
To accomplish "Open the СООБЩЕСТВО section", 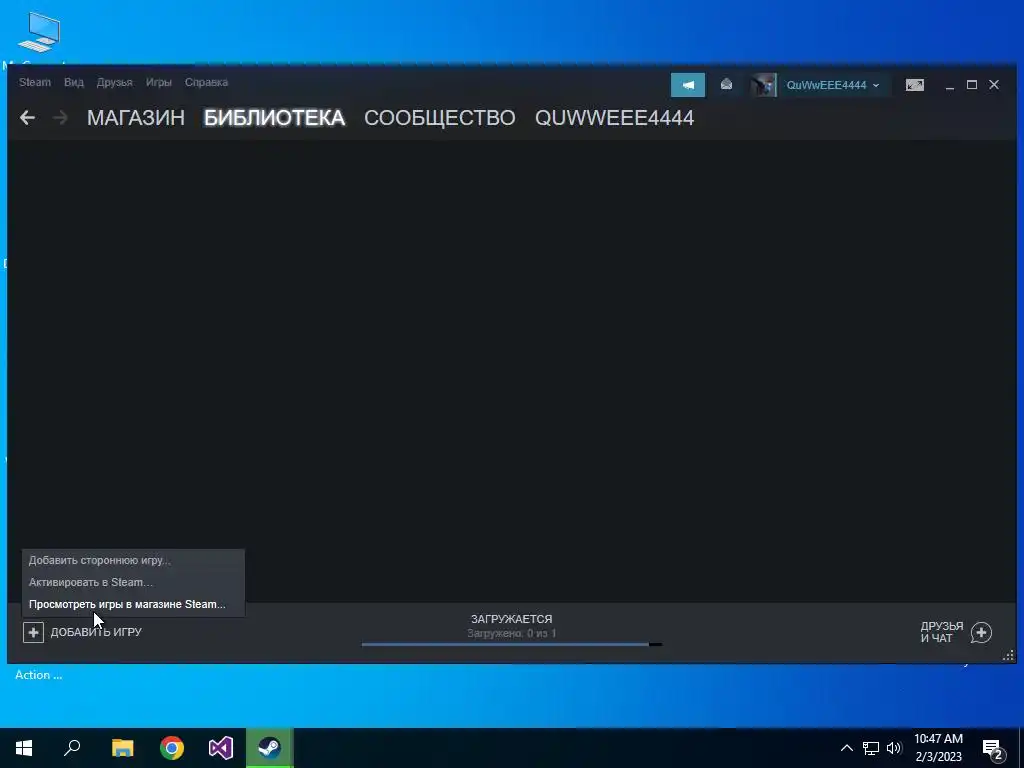I will 440,118.
